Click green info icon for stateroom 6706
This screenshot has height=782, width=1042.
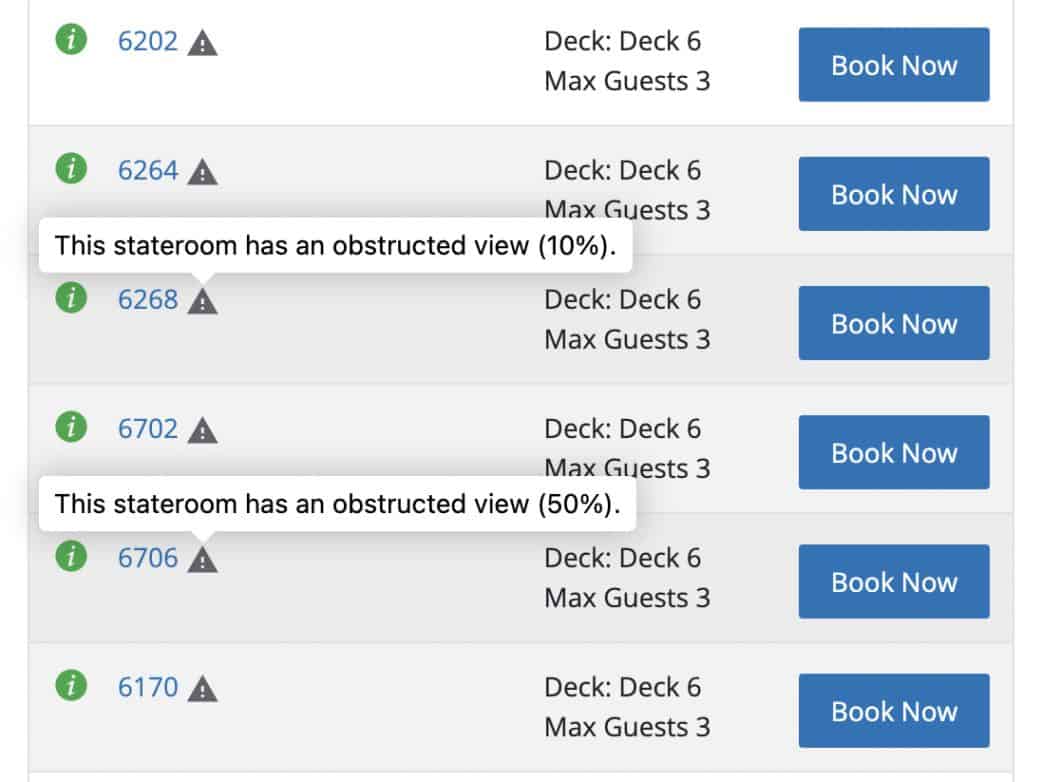tap(70, 557)
